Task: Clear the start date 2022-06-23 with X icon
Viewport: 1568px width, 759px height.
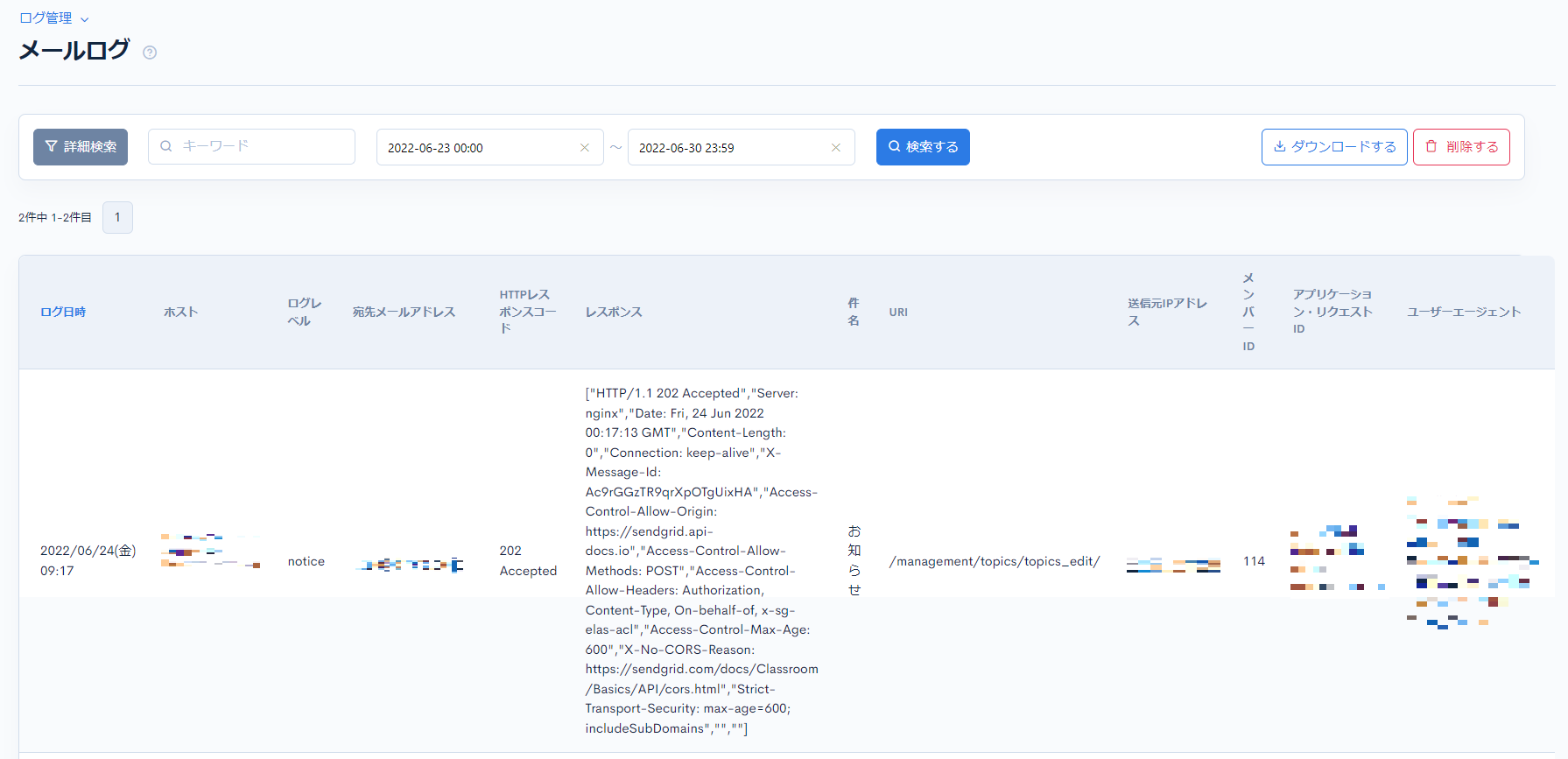Action: (585, 148)
